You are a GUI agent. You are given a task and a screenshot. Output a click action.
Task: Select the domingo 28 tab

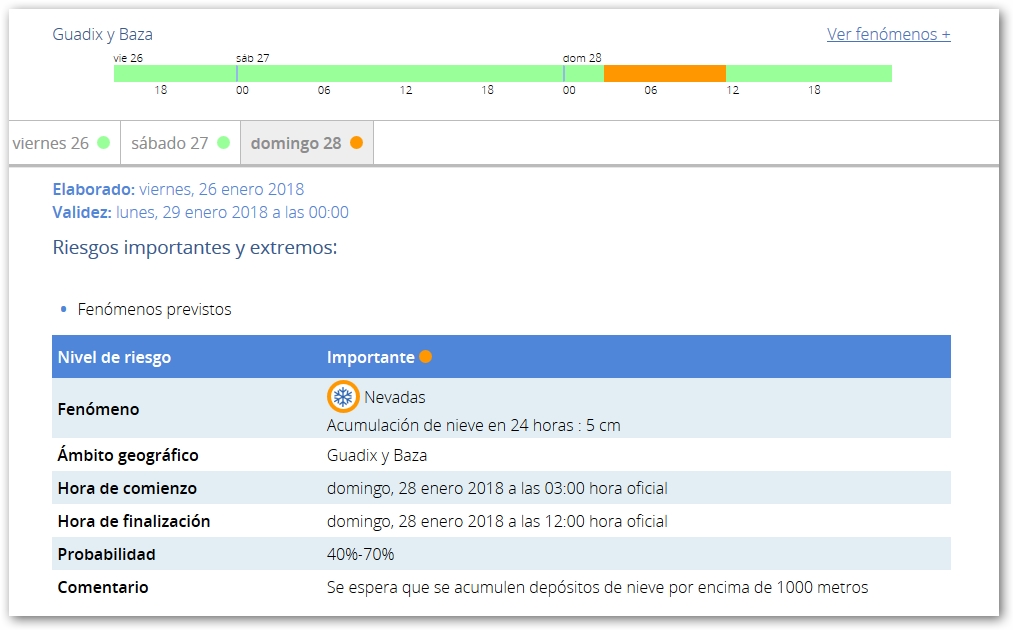coord(296,143)
